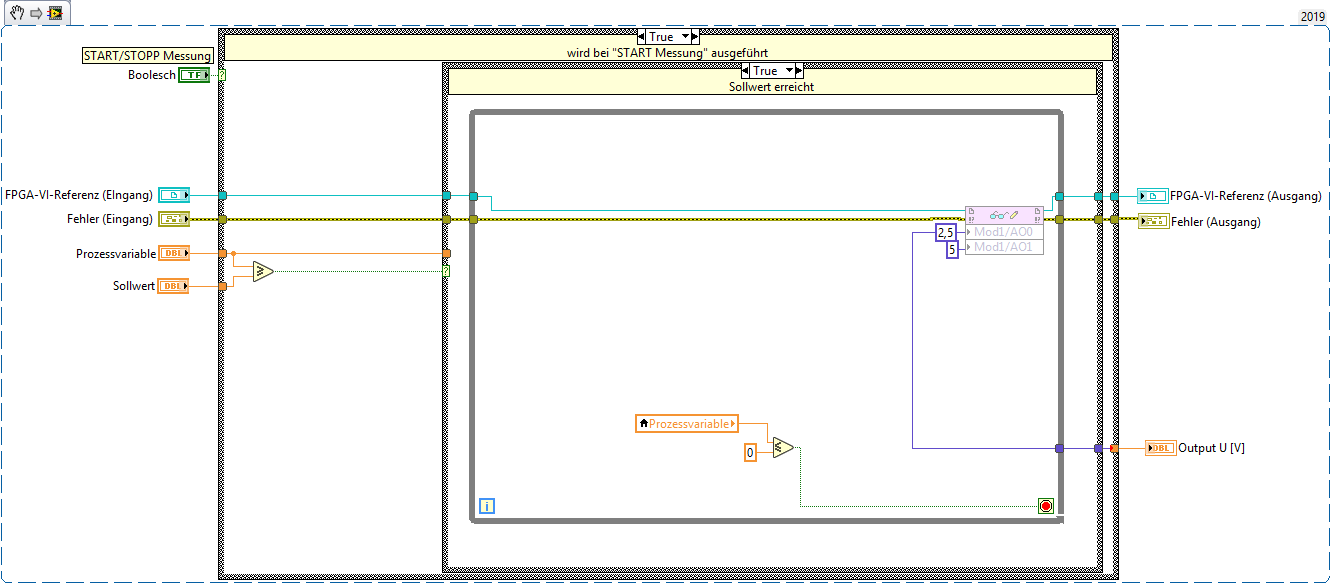The height and width of the screenshot is (584, 1331).
Task: Click the 2019 version label
Action: click(x=1312, y=16)
